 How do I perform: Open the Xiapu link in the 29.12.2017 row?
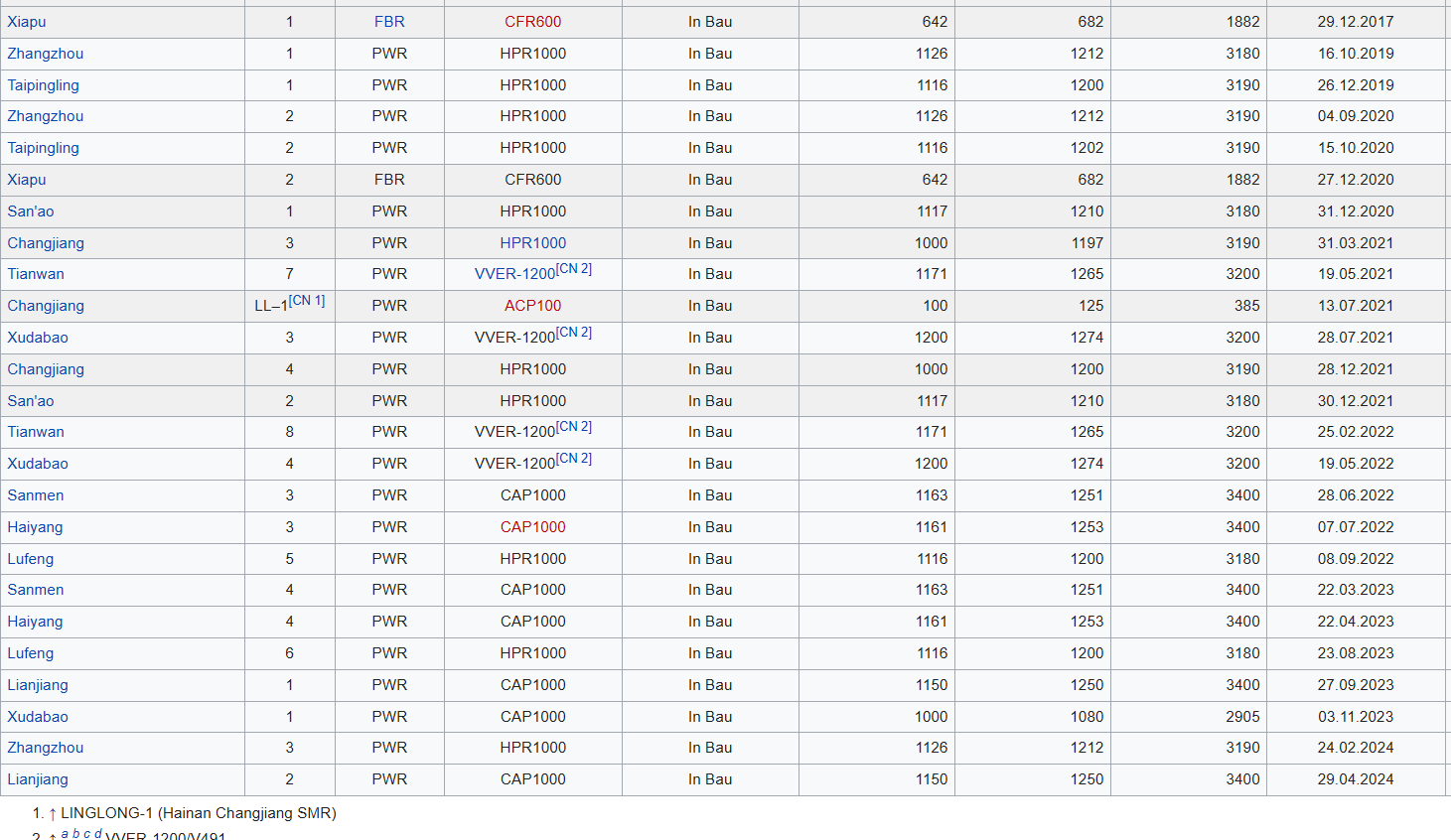27,22
